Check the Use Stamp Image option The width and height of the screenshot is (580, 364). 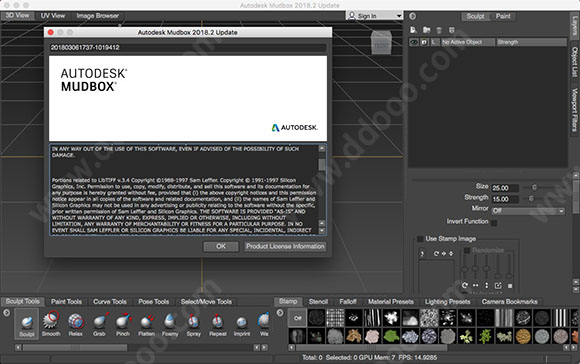tap(420, 239)
